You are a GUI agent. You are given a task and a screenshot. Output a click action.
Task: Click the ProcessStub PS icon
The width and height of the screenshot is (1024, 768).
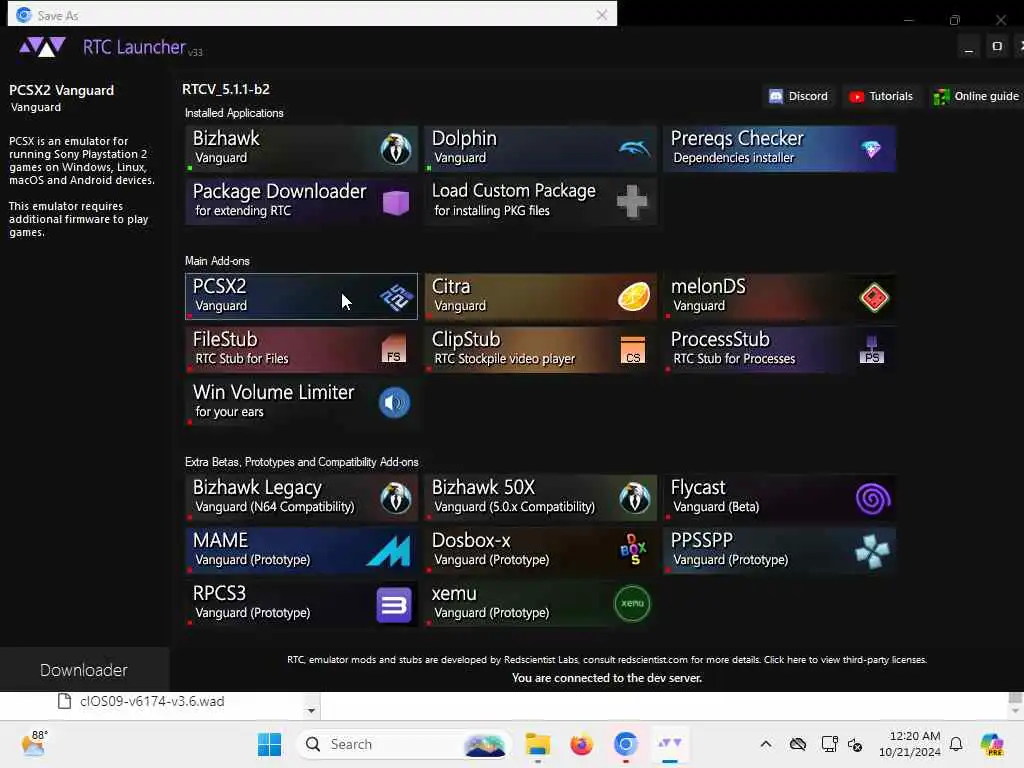872,350
